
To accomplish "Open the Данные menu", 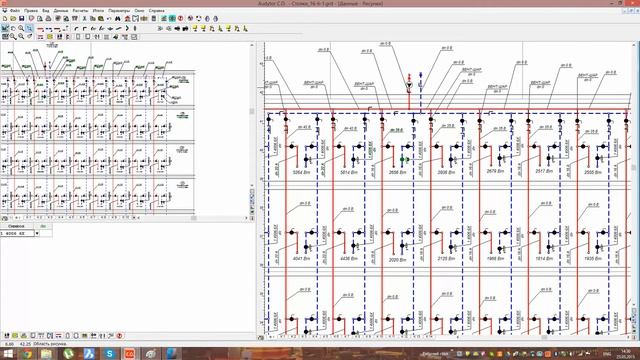I will [61, 11].
